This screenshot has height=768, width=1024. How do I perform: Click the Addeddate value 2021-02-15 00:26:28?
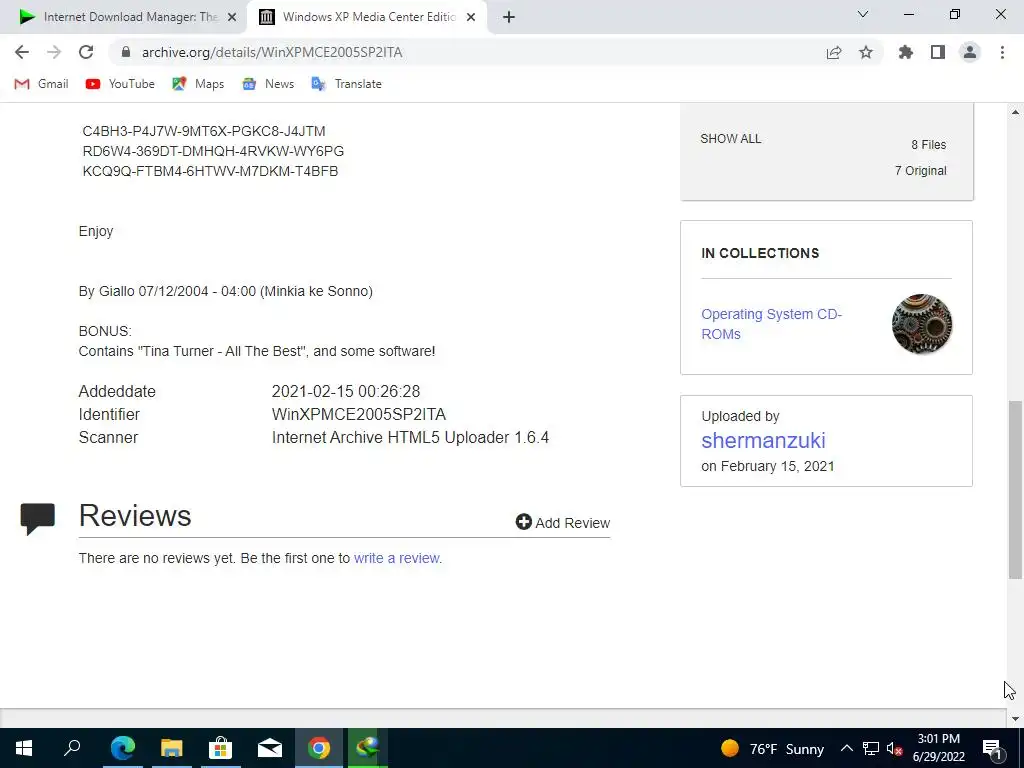click(345, 391)
